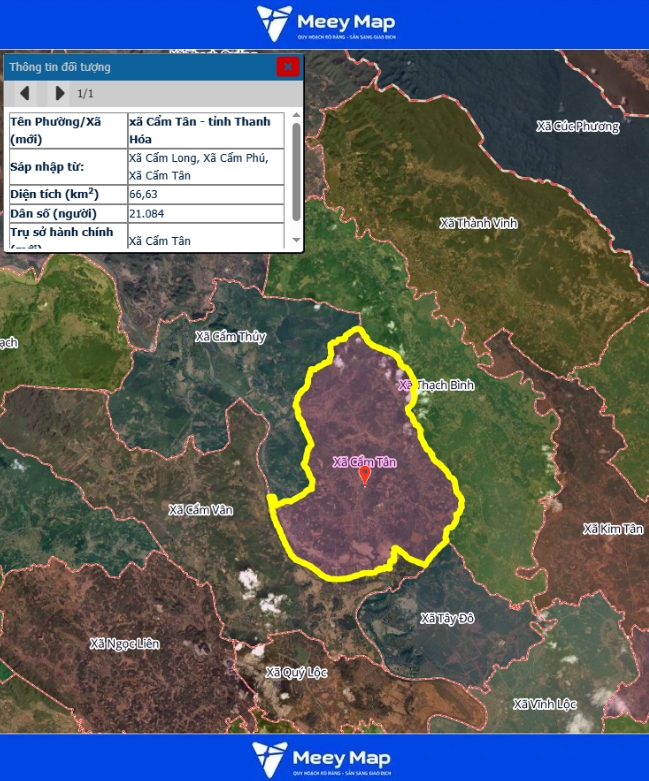Click the Xã Quý Lộc map label
The image size is (649, 781).
(x=296, y=673)
